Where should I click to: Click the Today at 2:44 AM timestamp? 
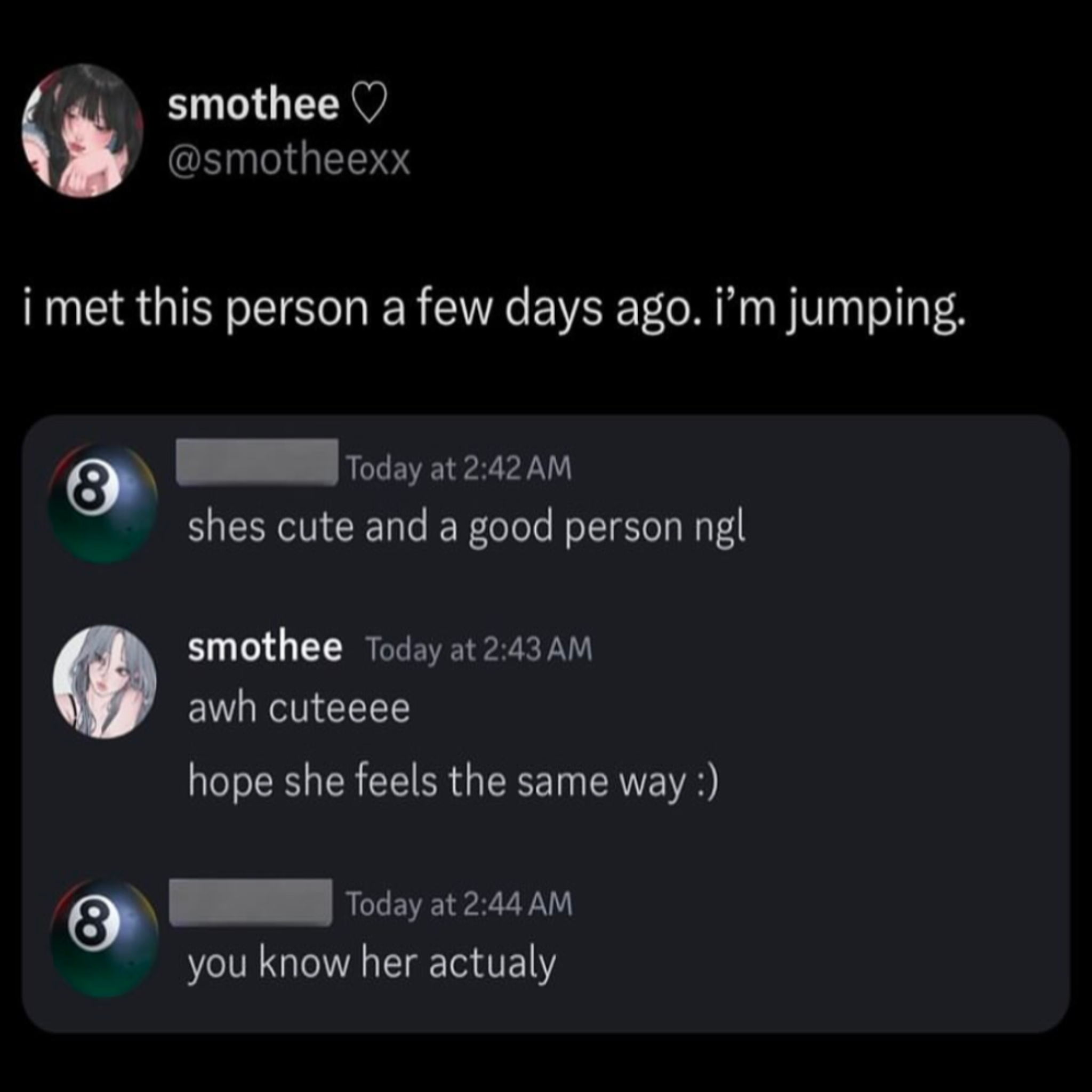[x=459, y=904]
